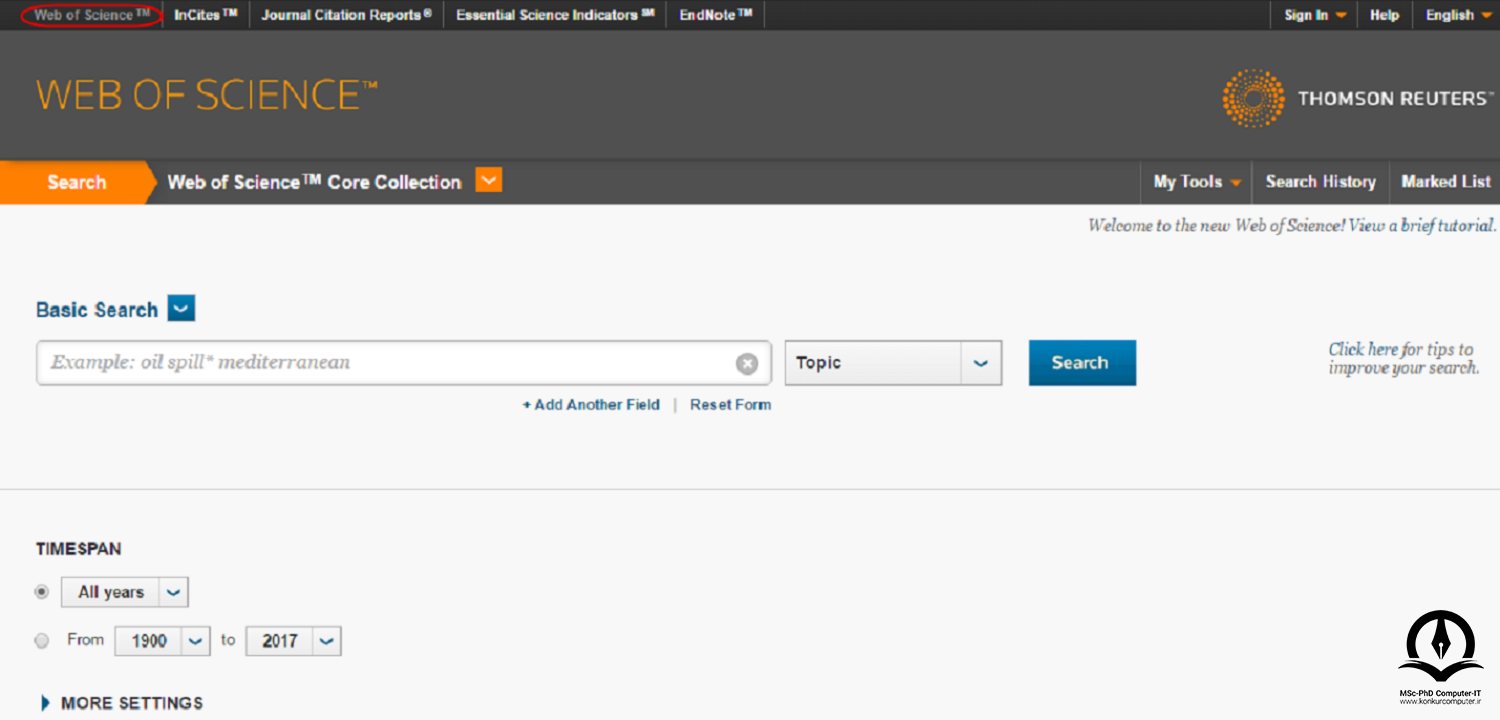Click the TIMESPAN heading
Image resolution: width=1500 pixels, height=720 pixels.
(x=79, y=549)
